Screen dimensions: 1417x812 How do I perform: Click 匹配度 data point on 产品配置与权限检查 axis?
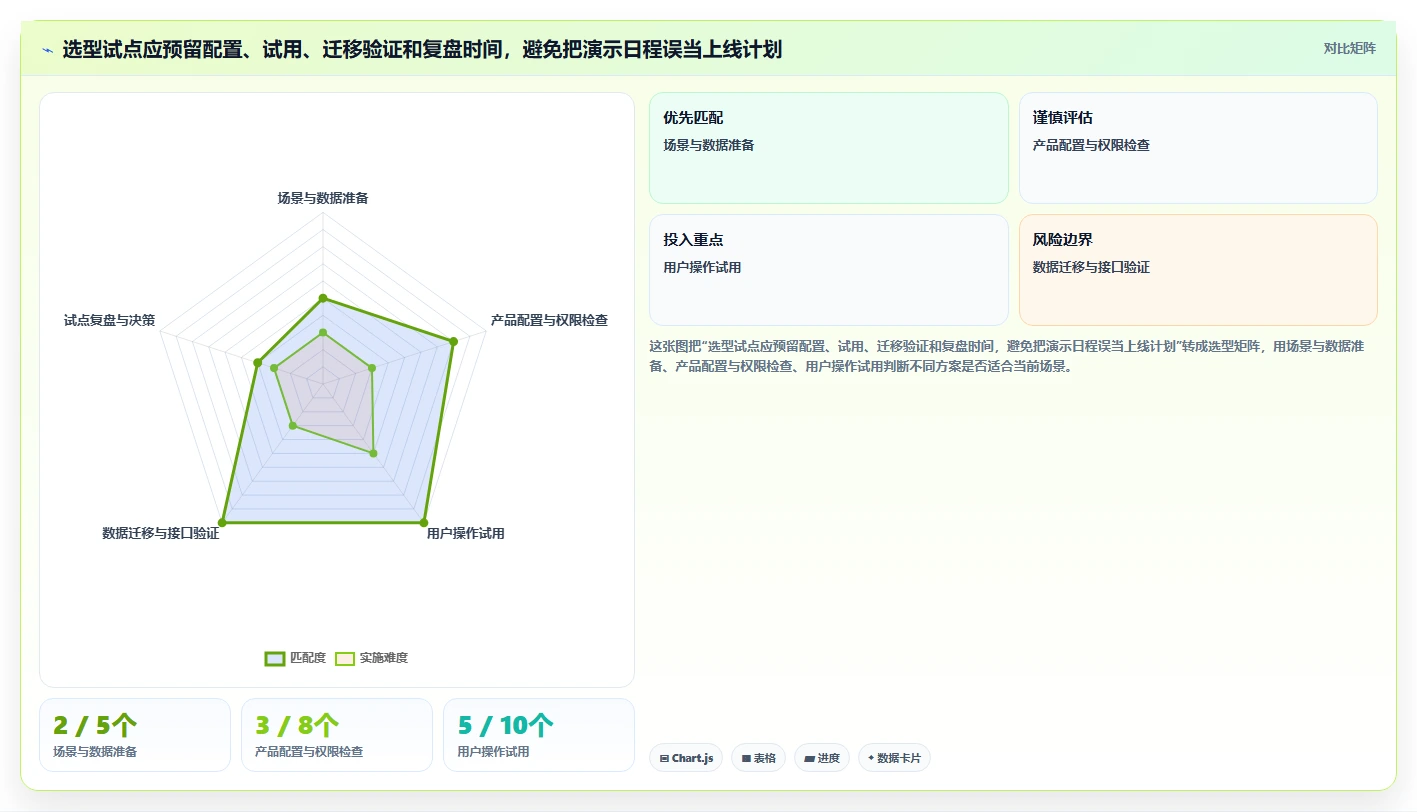pos(453,341)
